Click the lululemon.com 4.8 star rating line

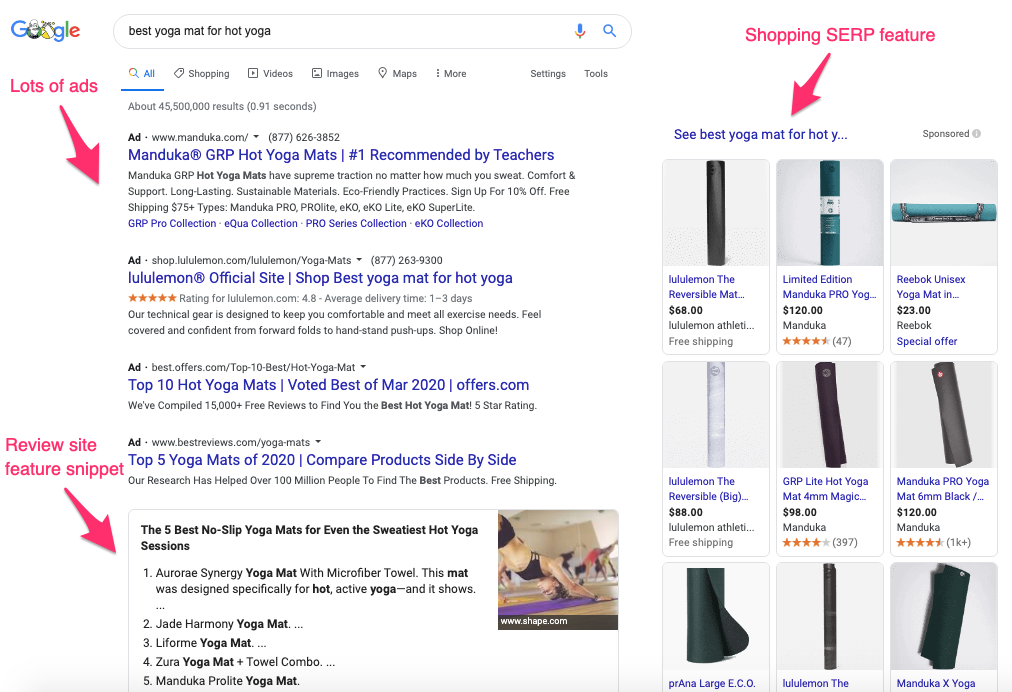300,298
